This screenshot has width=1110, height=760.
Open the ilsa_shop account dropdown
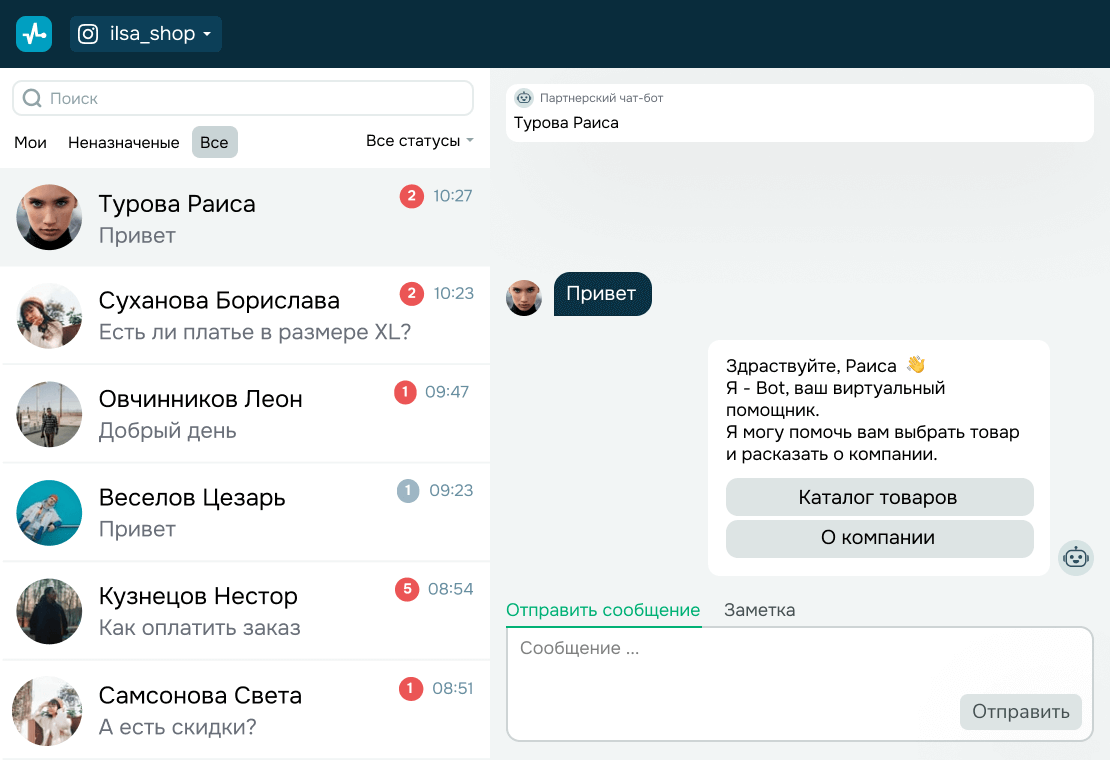click(x=146, y=34)
